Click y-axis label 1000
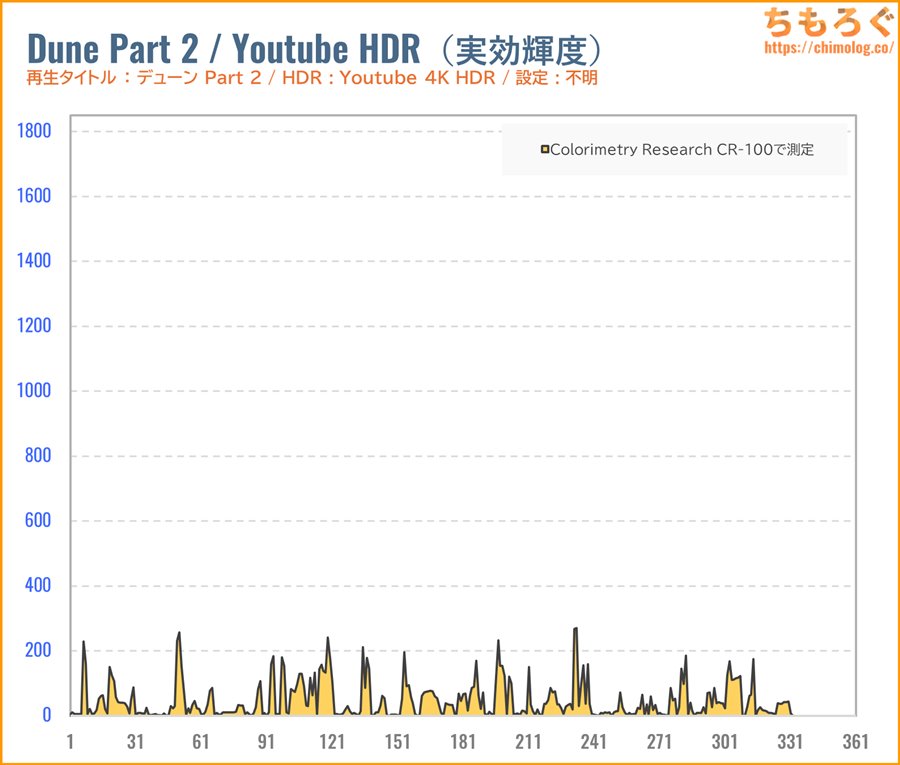 (34, 390)
